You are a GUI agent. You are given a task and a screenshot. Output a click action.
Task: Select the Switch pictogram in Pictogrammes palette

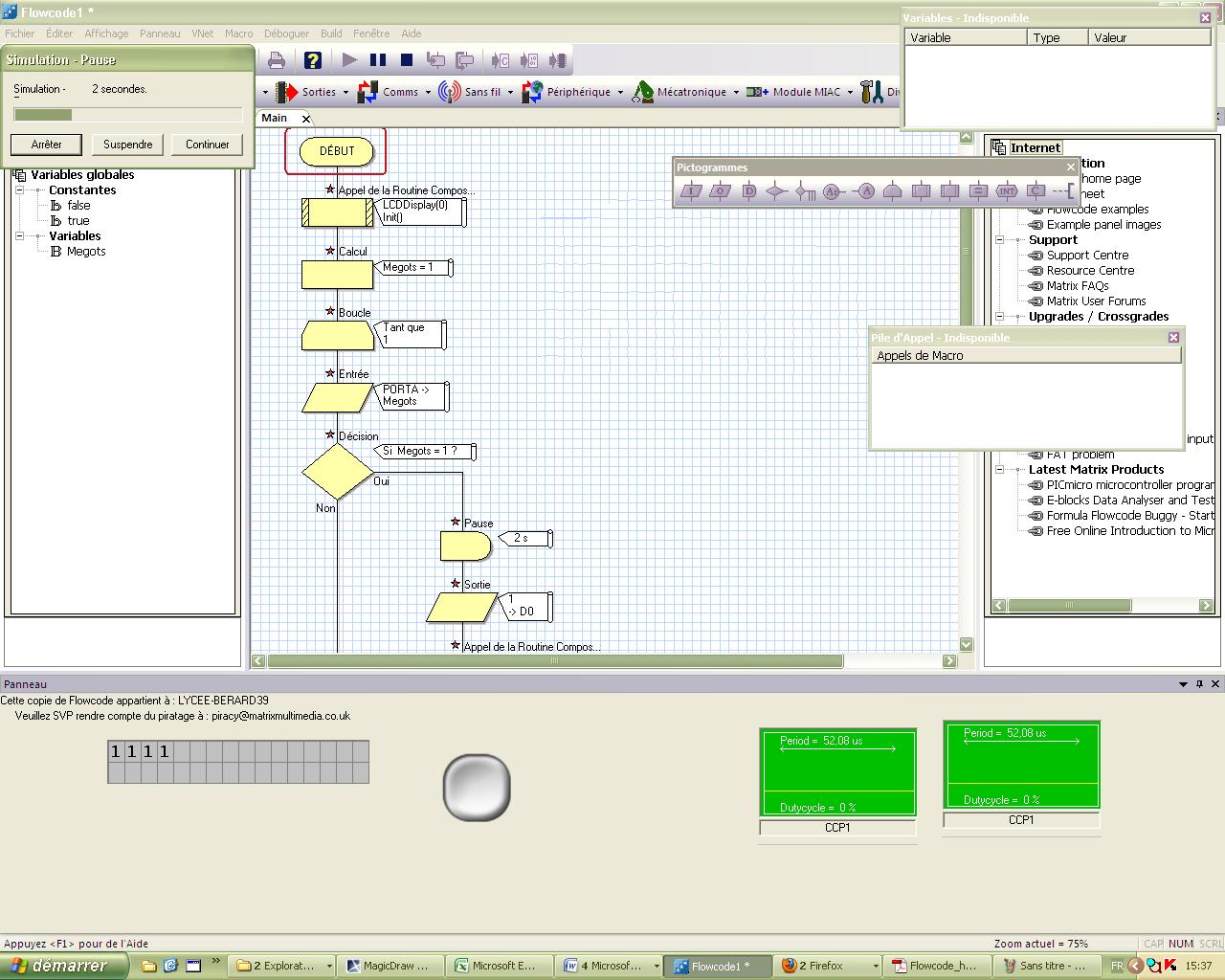(x=805, y=190)
